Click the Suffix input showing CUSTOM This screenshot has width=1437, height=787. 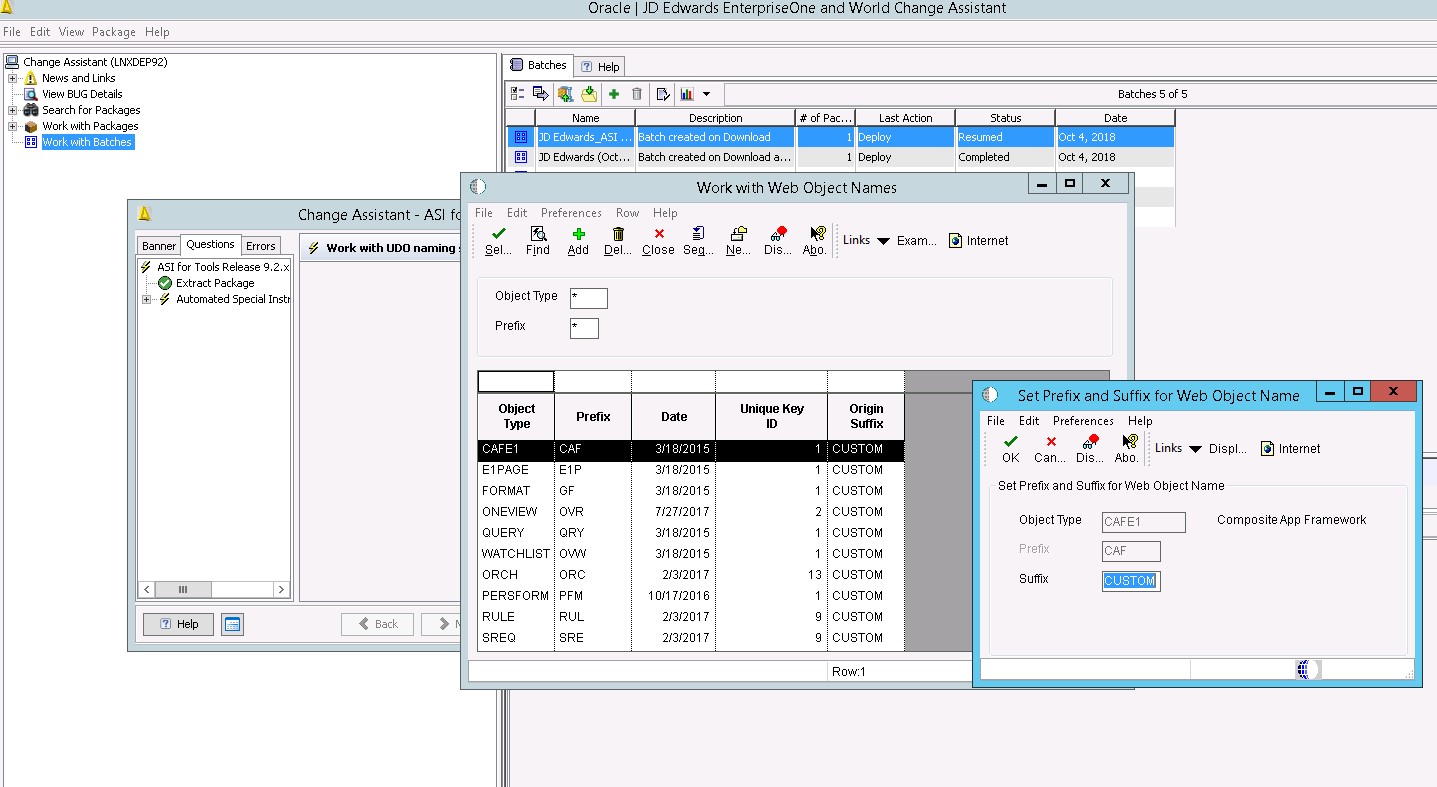[x=1130, y=580]
